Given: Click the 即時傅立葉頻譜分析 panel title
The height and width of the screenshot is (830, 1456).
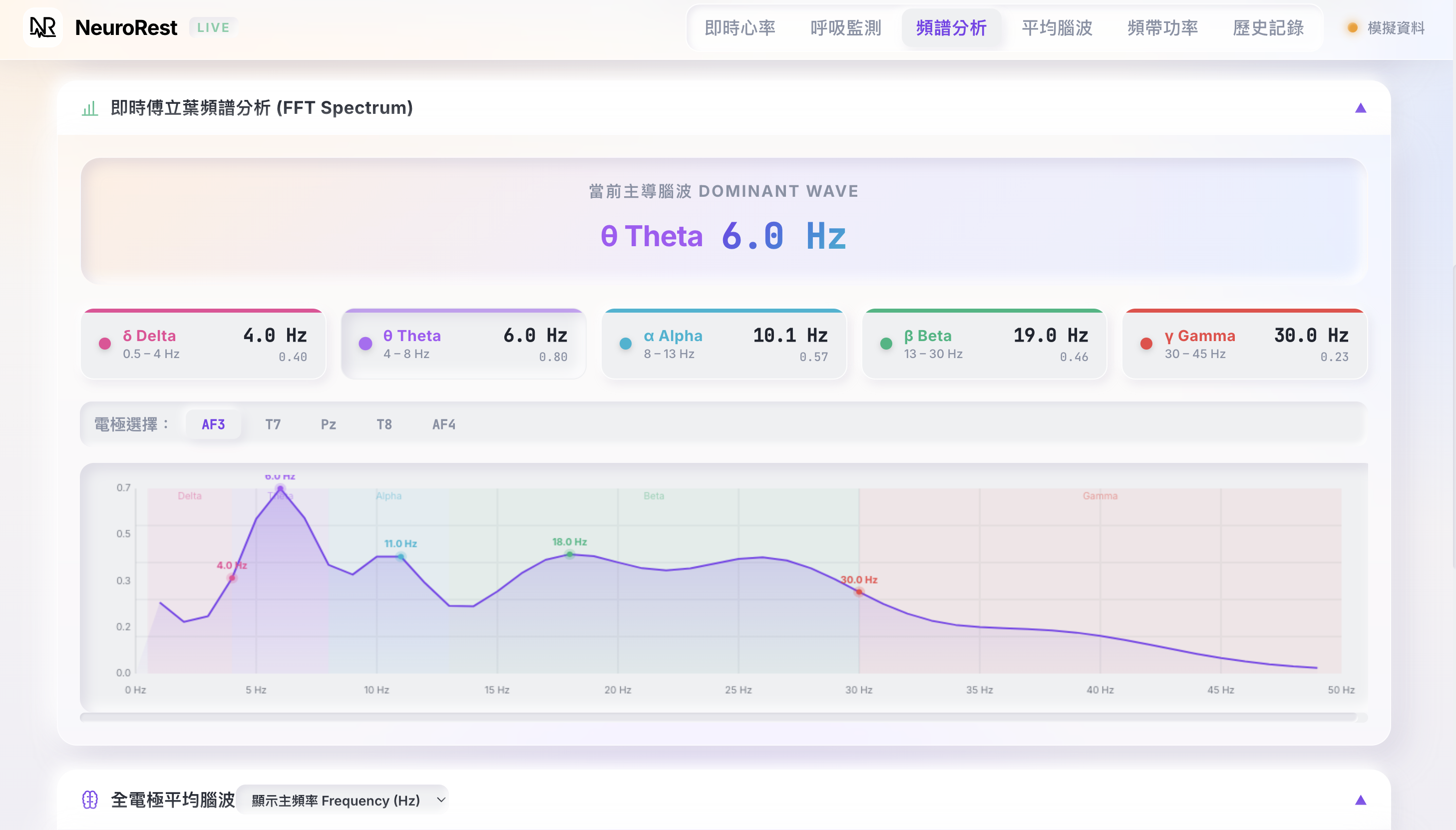Looking at the screenshot, I should (262, 108).
